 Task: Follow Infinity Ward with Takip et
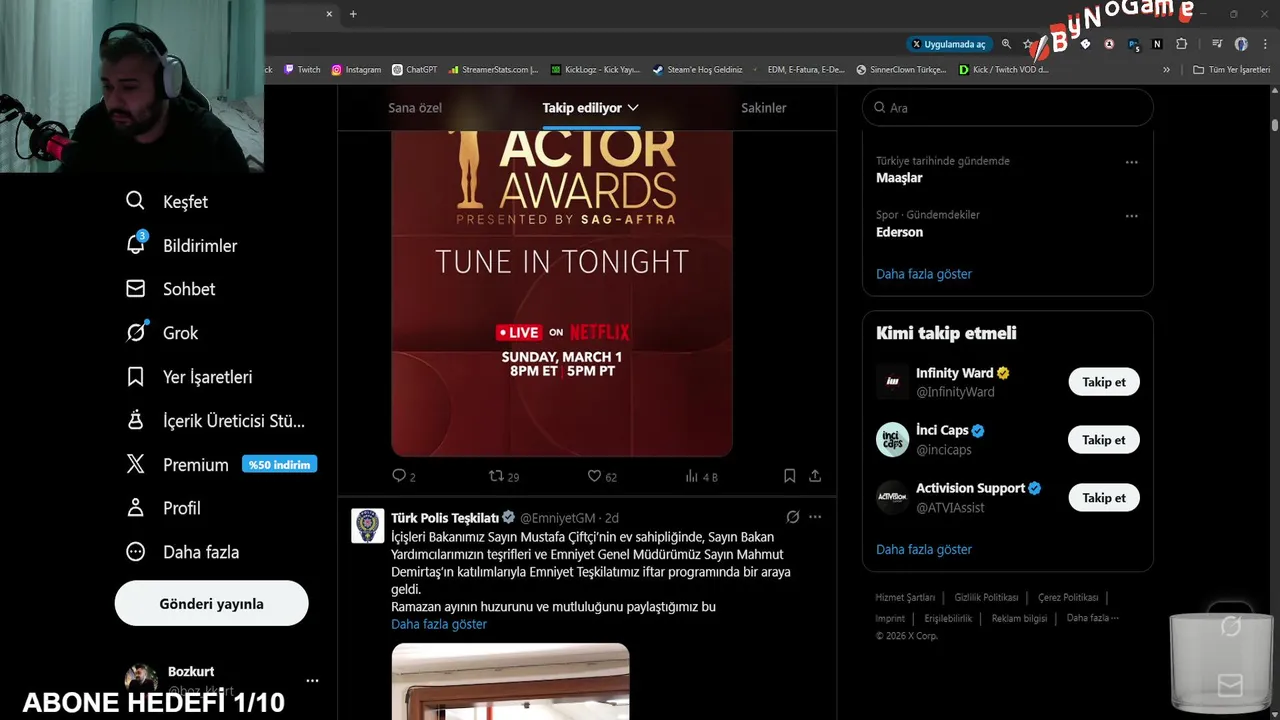[1104, 382]
